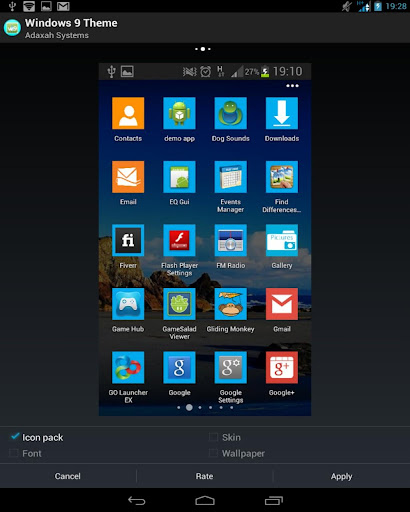Tap the USB icon in top status bar
The width and height of the screenshot is (410, 512).
[x=12, y=6]
